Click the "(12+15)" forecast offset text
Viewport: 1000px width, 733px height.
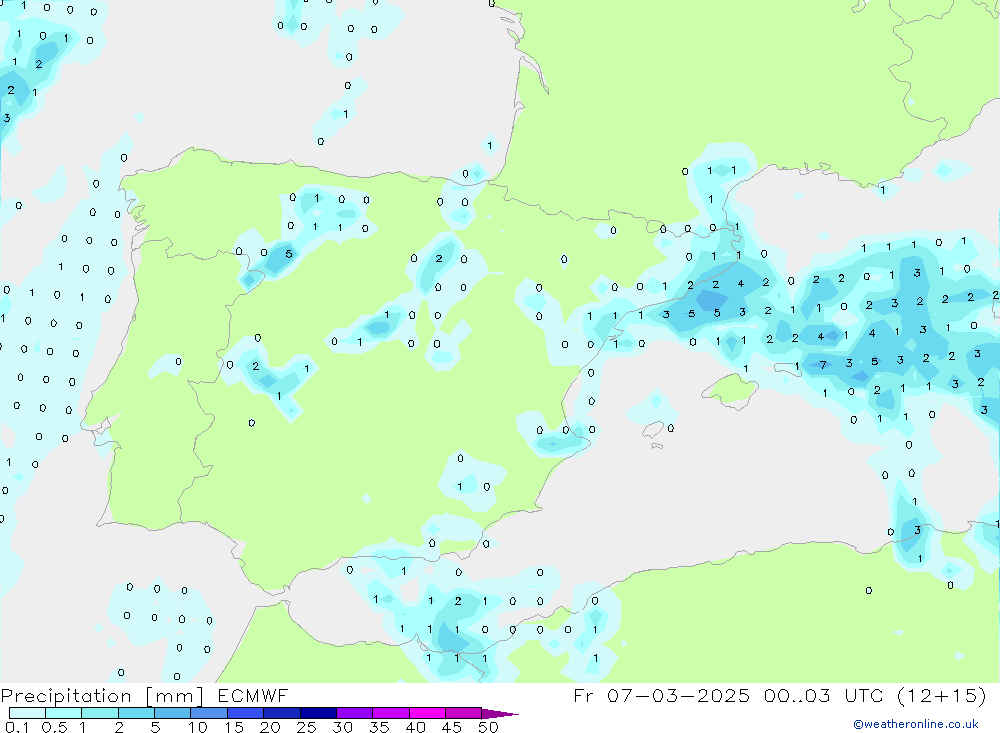tap(941, 695)
